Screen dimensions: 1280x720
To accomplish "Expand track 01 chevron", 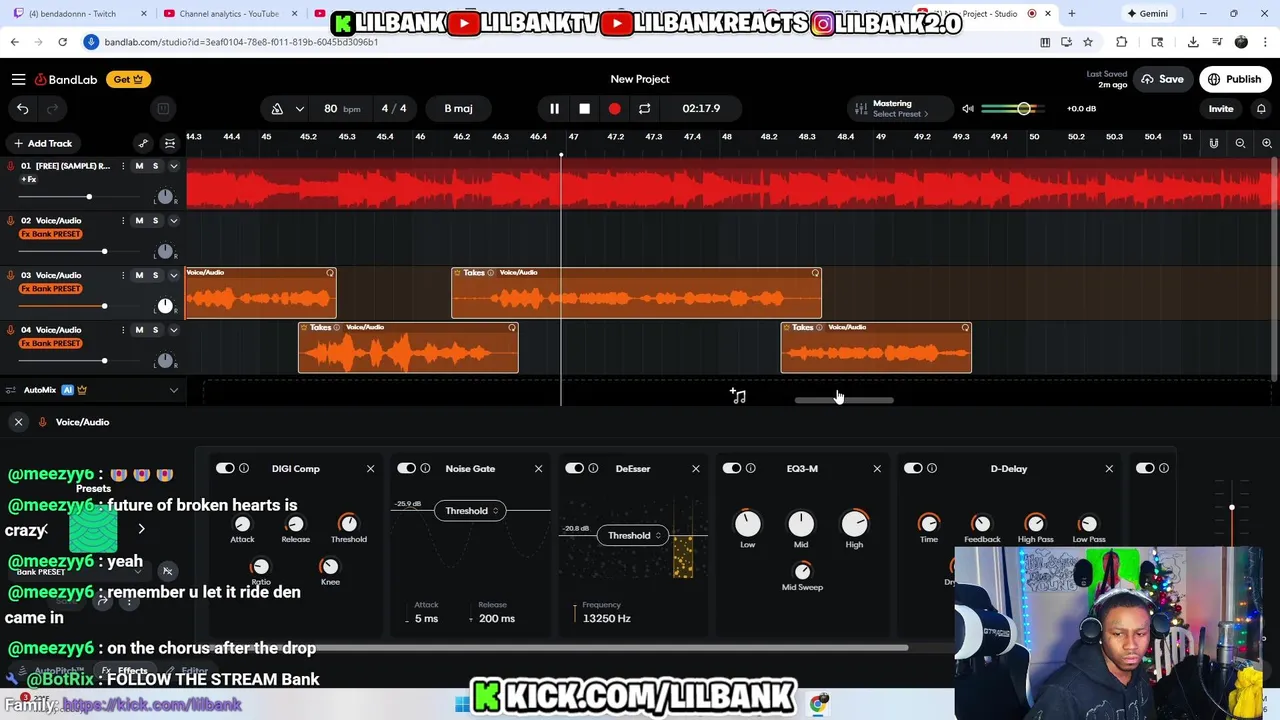I will coord(173,166).
